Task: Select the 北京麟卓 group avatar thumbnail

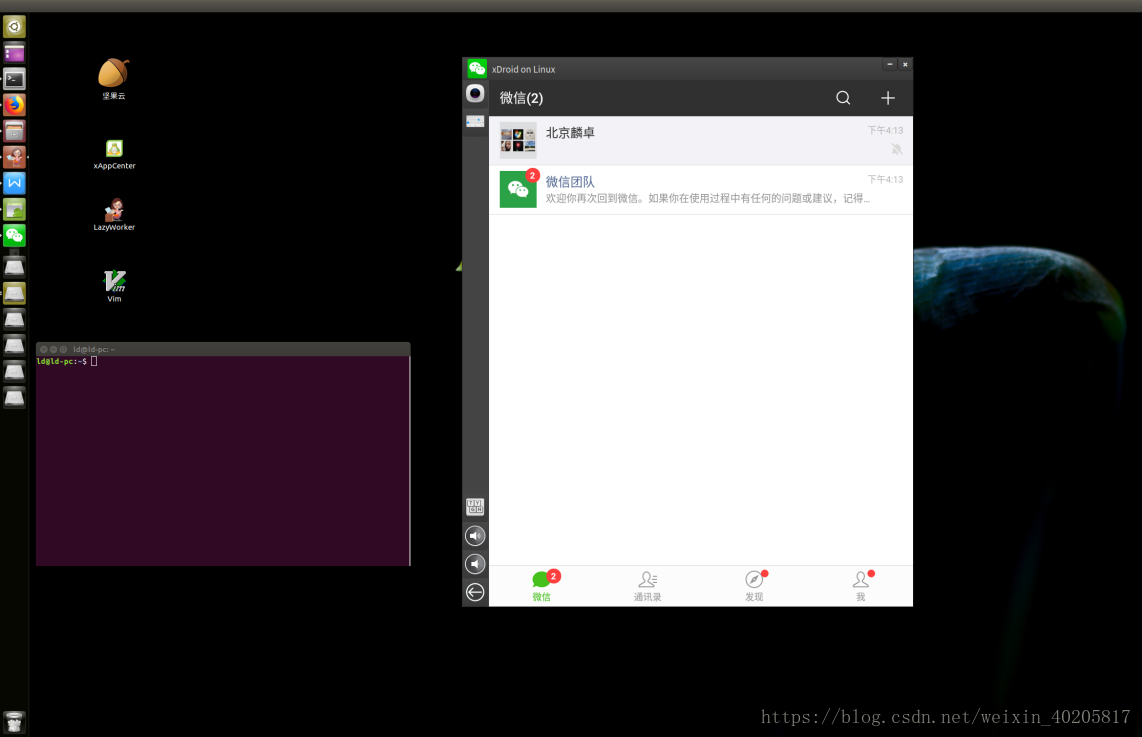Action: [x=518, y=140]
